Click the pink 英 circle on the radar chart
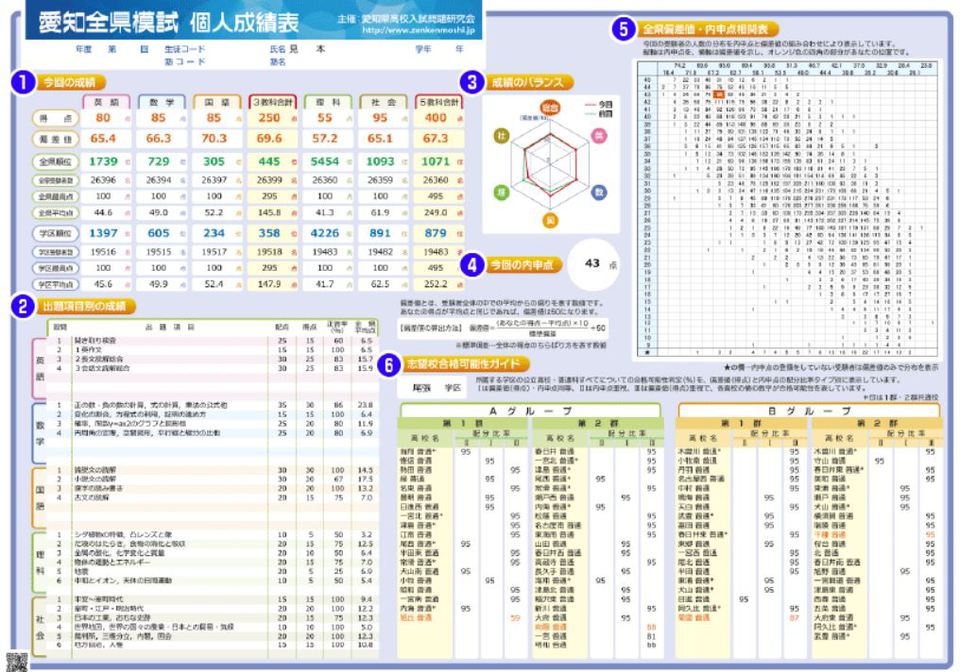 coord(599,135)
